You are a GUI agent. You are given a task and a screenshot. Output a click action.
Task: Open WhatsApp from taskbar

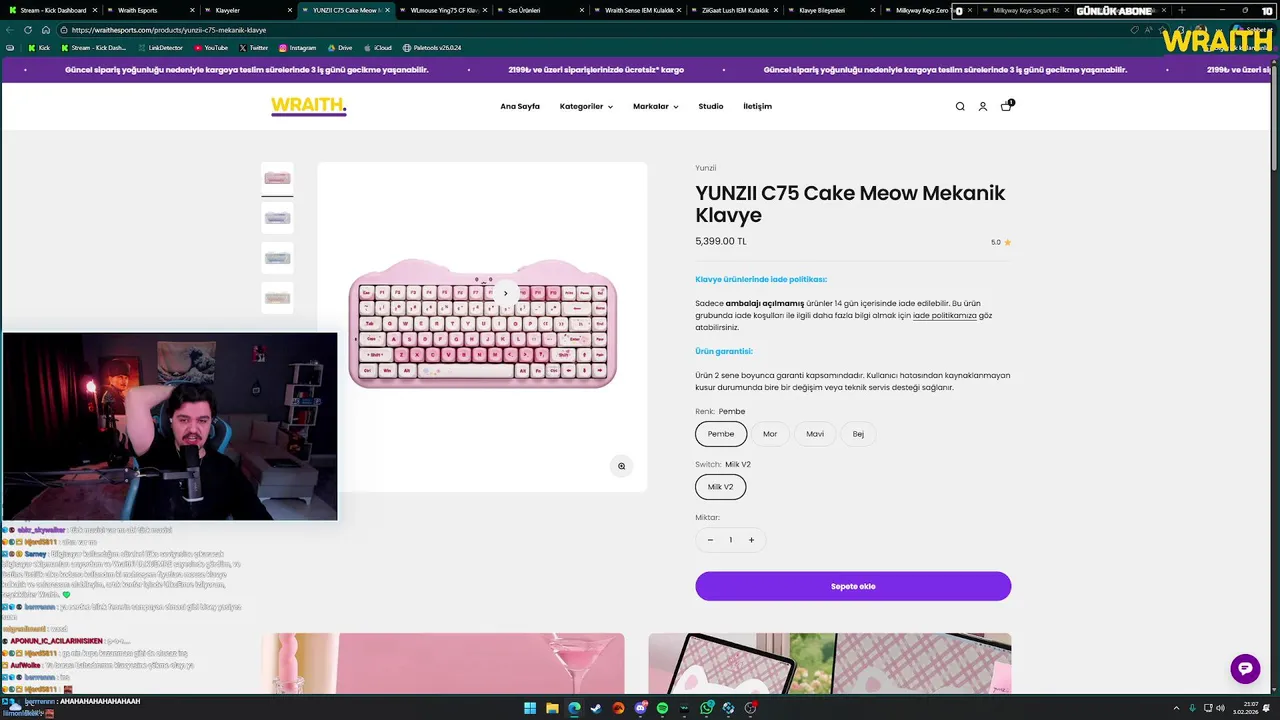point(707,708)
